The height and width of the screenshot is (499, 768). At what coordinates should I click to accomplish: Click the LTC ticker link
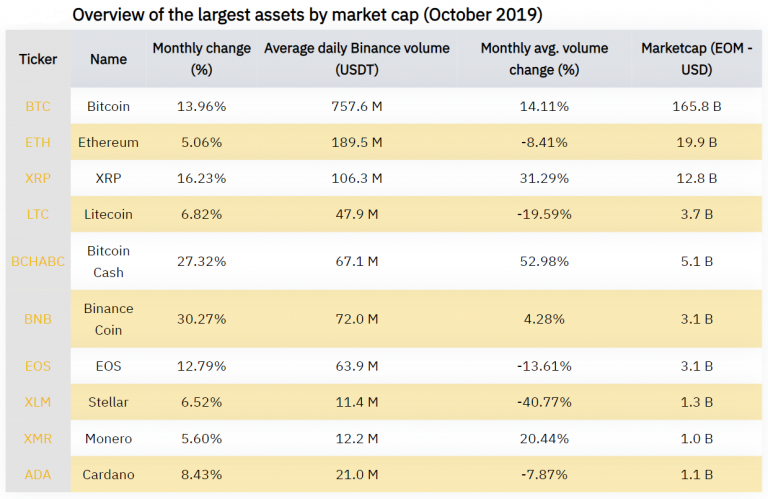coord(37,214)
